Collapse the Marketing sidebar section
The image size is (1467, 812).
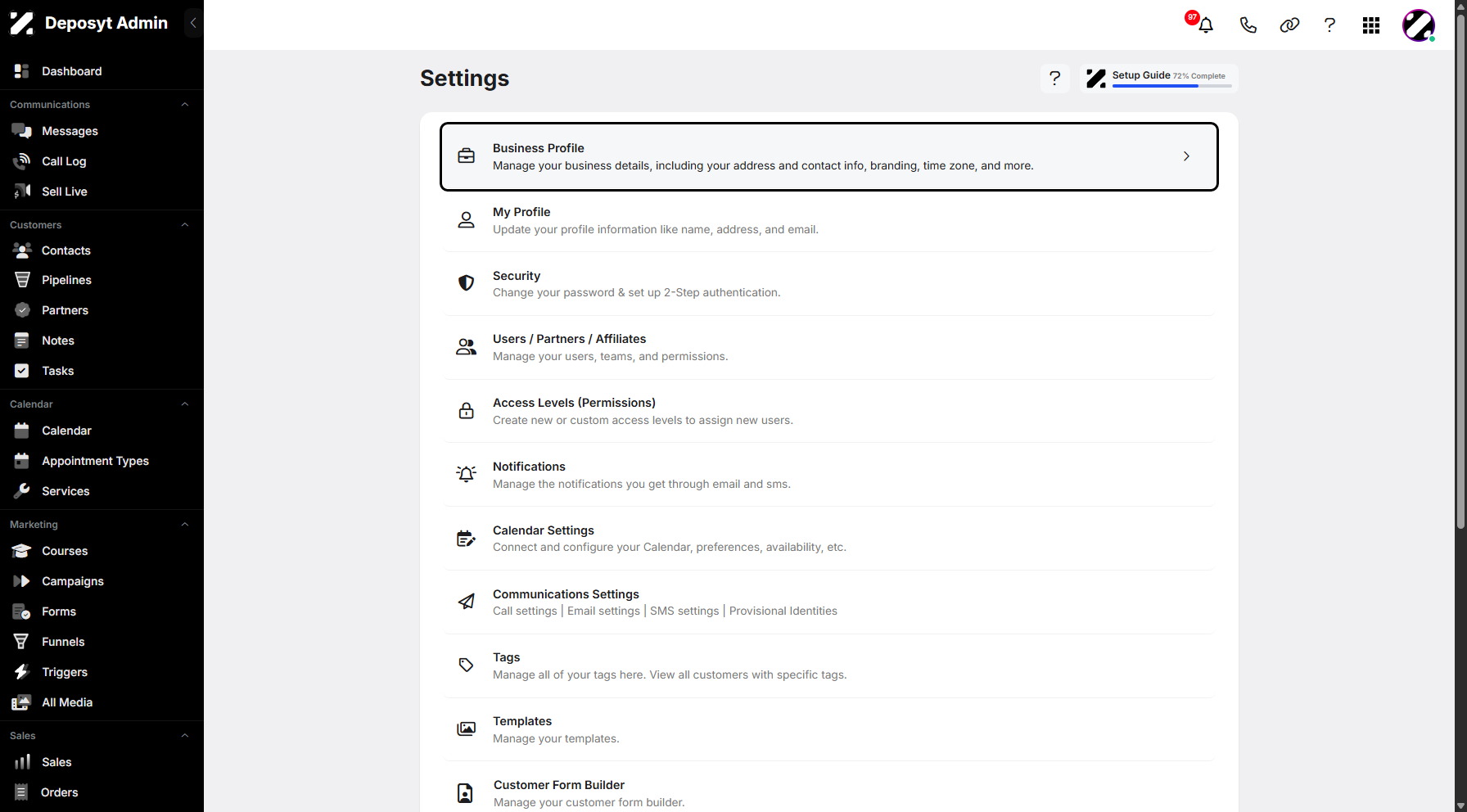tap(185, 525)
